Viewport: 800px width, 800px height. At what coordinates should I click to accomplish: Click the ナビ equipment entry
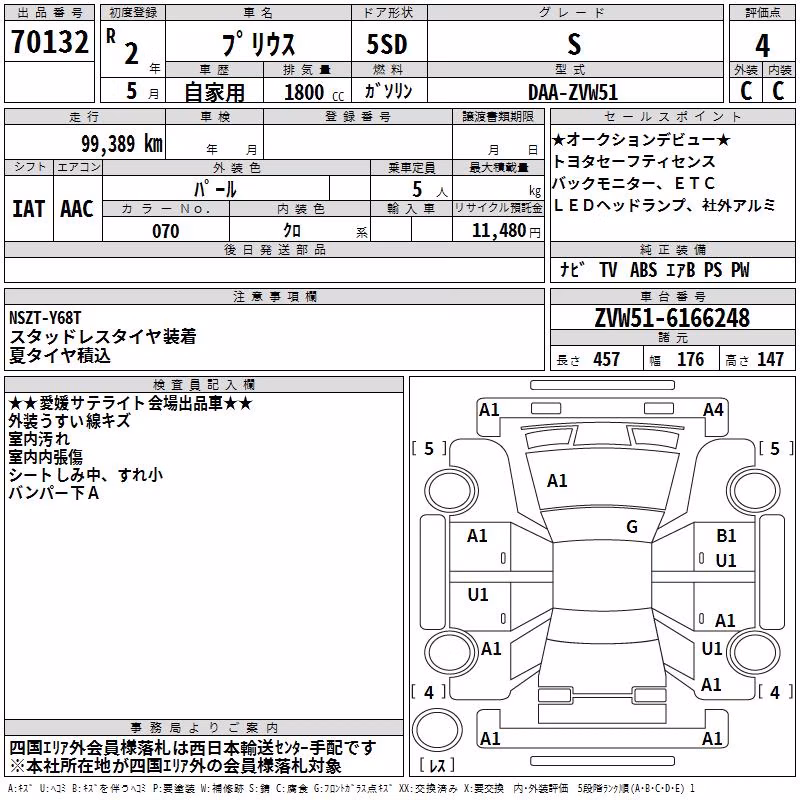pos(571,269)
